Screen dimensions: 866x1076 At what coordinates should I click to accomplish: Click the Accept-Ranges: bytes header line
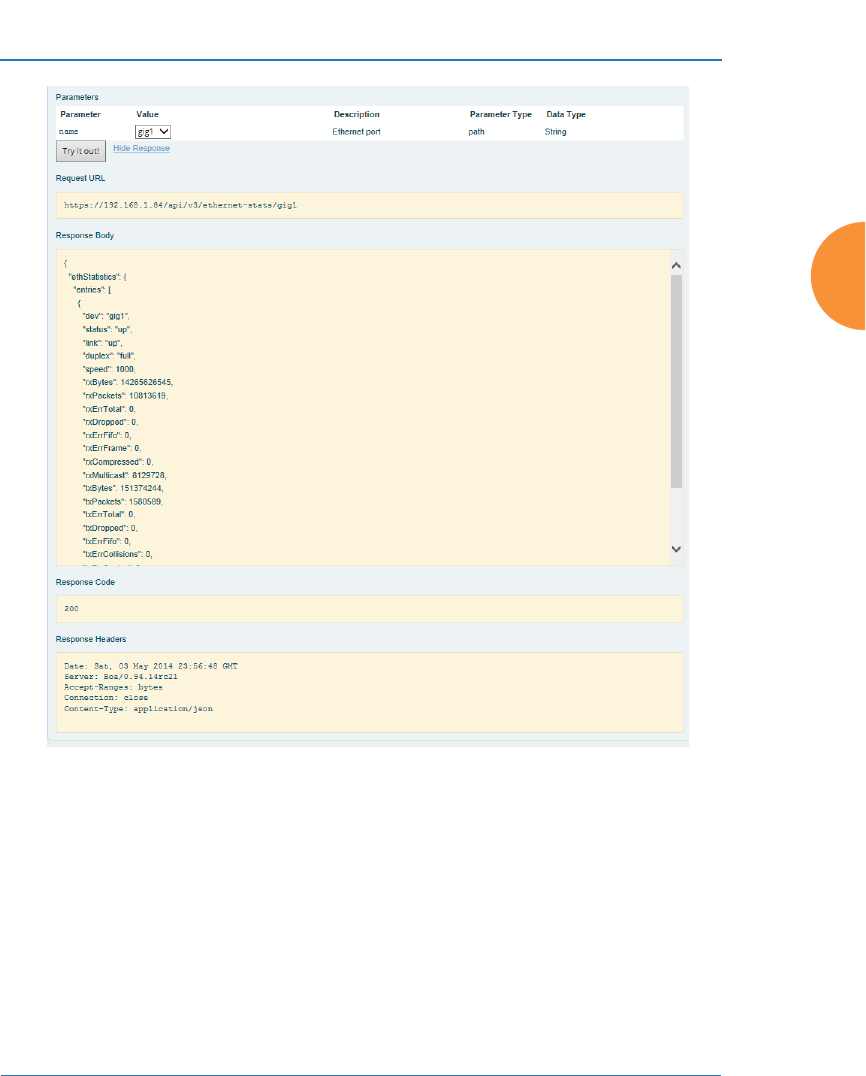(x=113, y=688)
